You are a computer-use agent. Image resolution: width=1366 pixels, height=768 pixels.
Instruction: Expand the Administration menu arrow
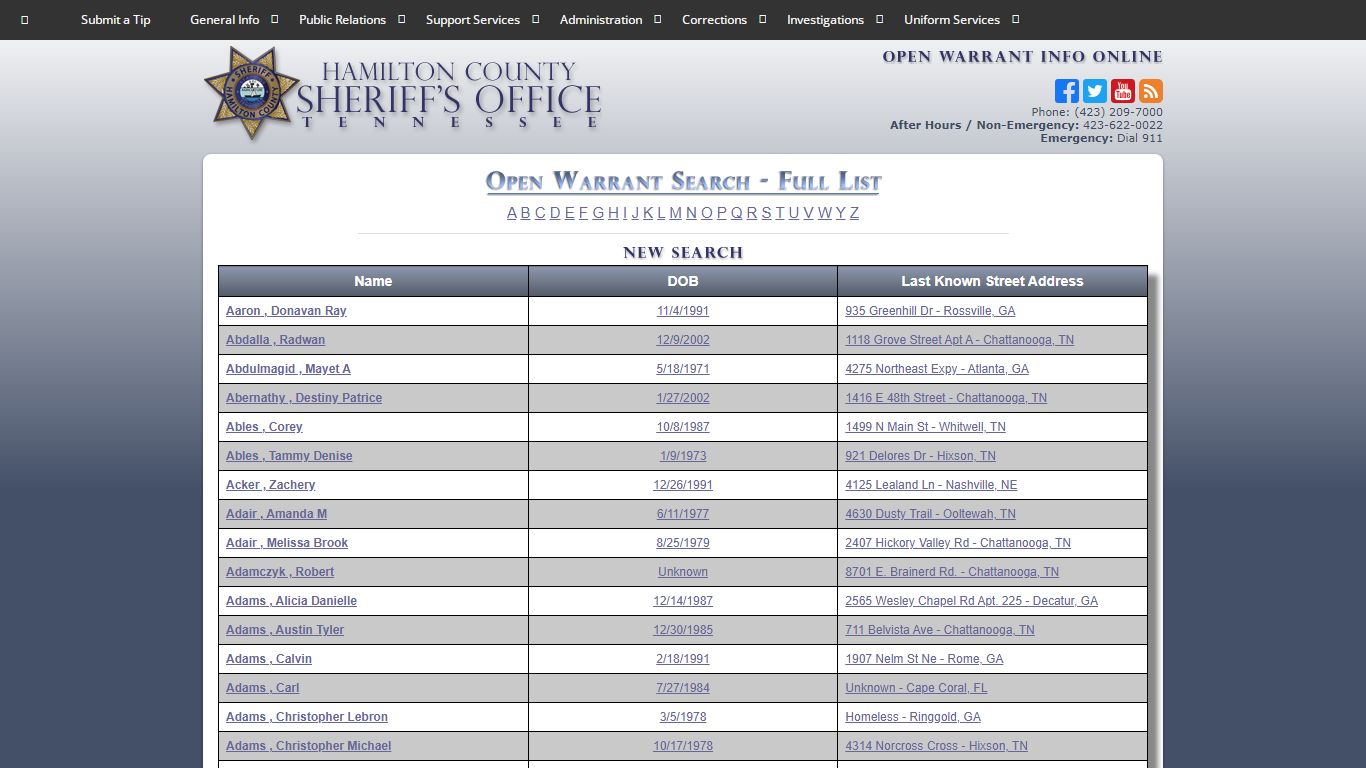[658, 19]
